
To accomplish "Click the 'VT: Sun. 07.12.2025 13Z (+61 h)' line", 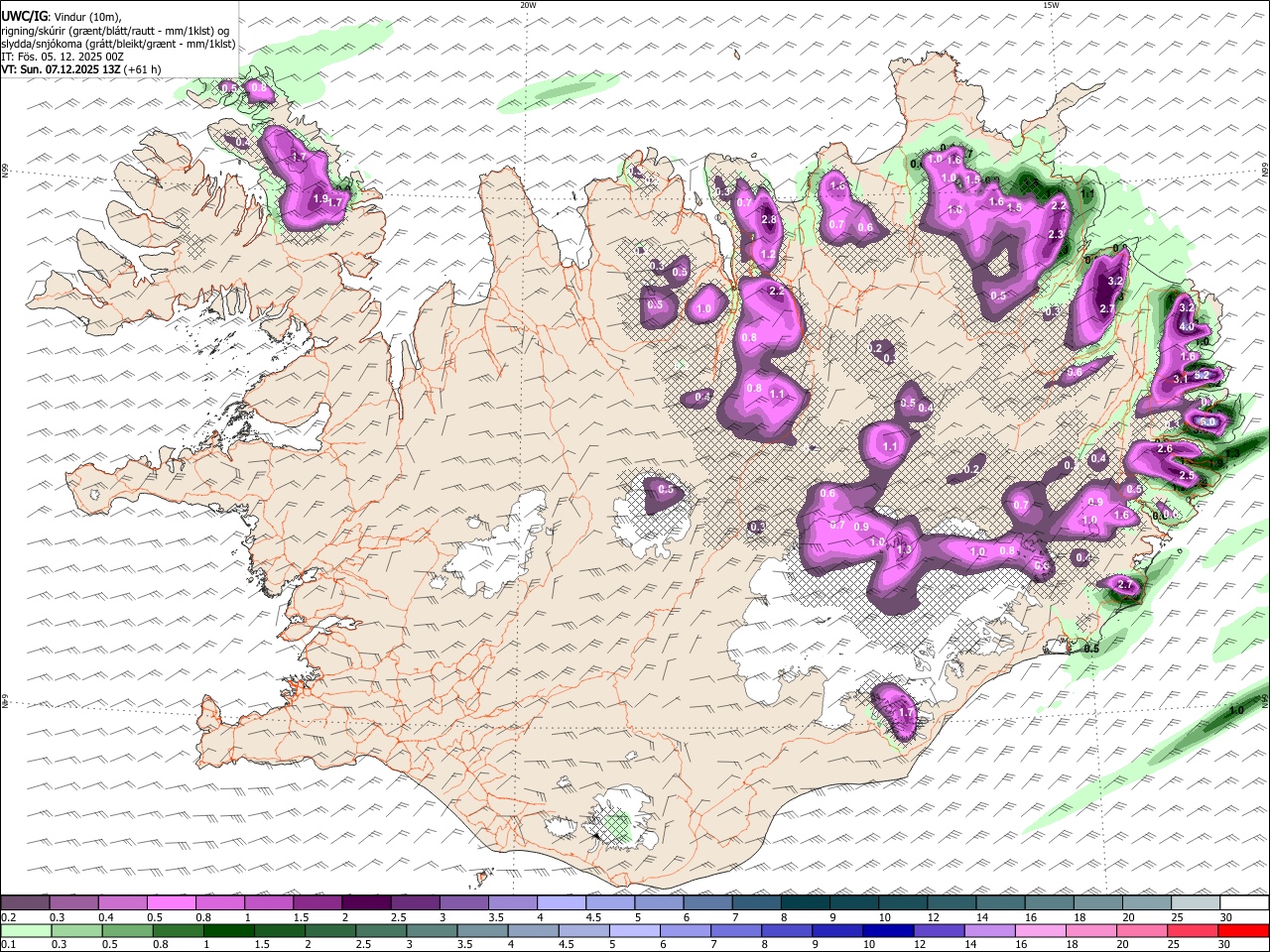I will (x=81, y=69).
